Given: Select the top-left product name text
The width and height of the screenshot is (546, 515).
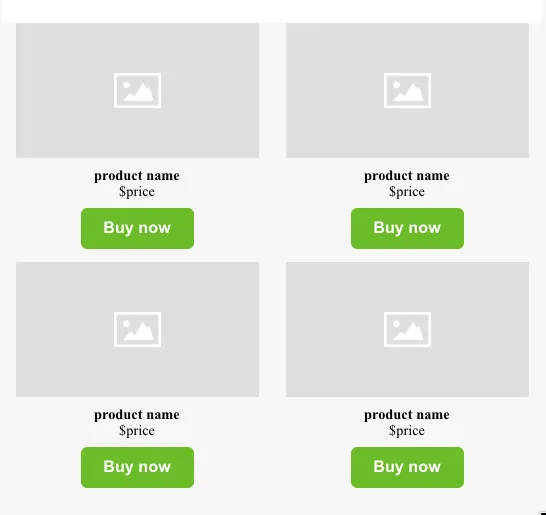Looking at the screenshot, I should click(x=137, y=175).
